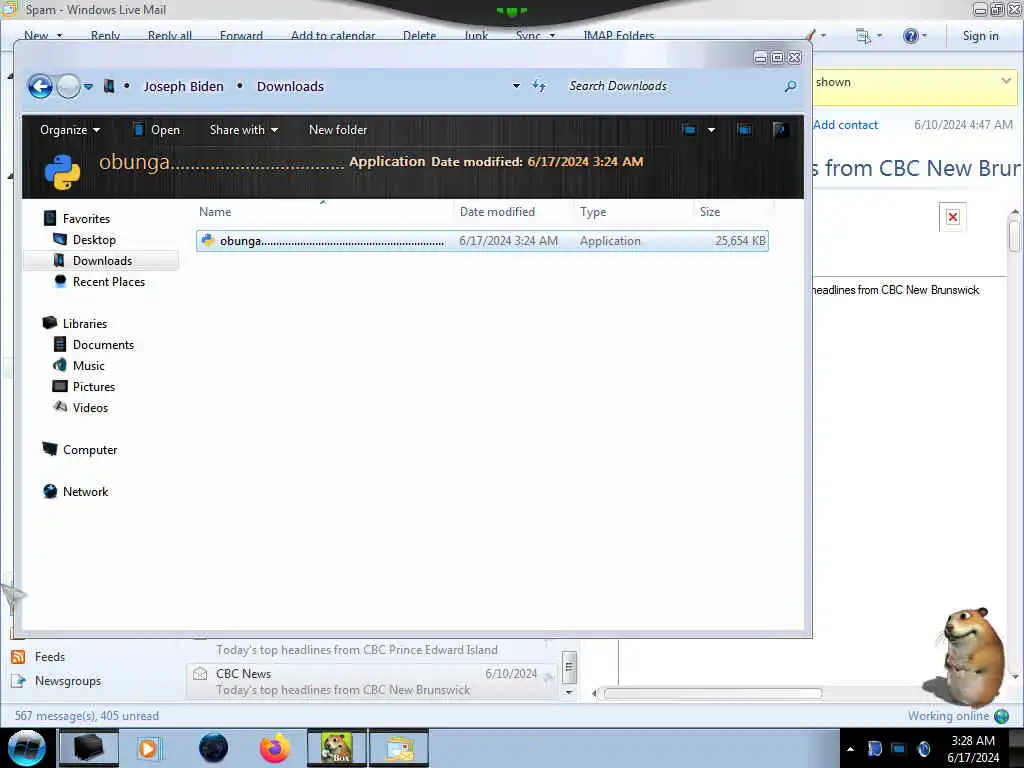The height and width of the screenshot is (768, 1024).
Task: Show the preview pane icon
Action: 744,130
